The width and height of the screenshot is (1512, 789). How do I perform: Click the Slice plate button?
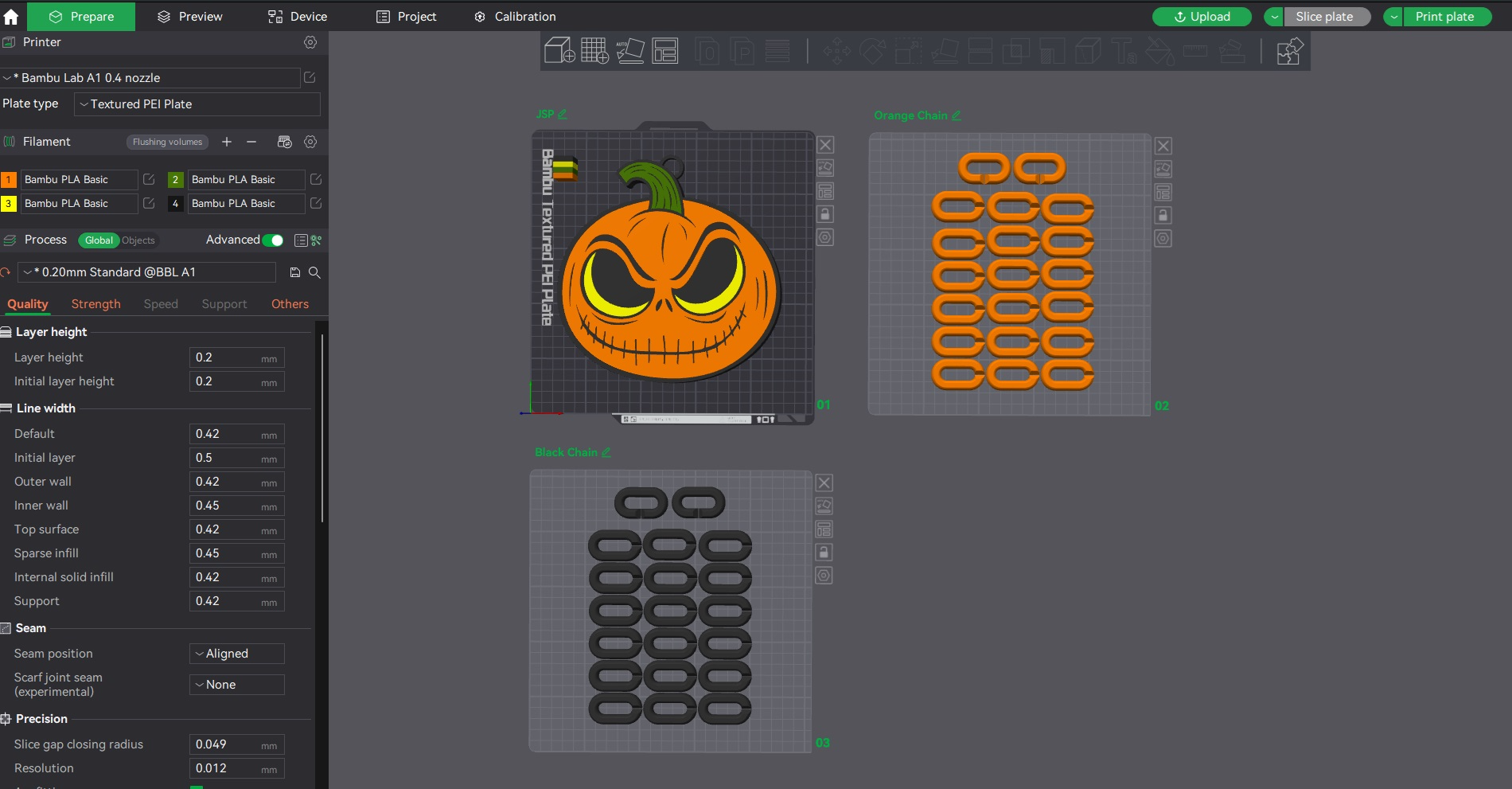(1327, 17)
